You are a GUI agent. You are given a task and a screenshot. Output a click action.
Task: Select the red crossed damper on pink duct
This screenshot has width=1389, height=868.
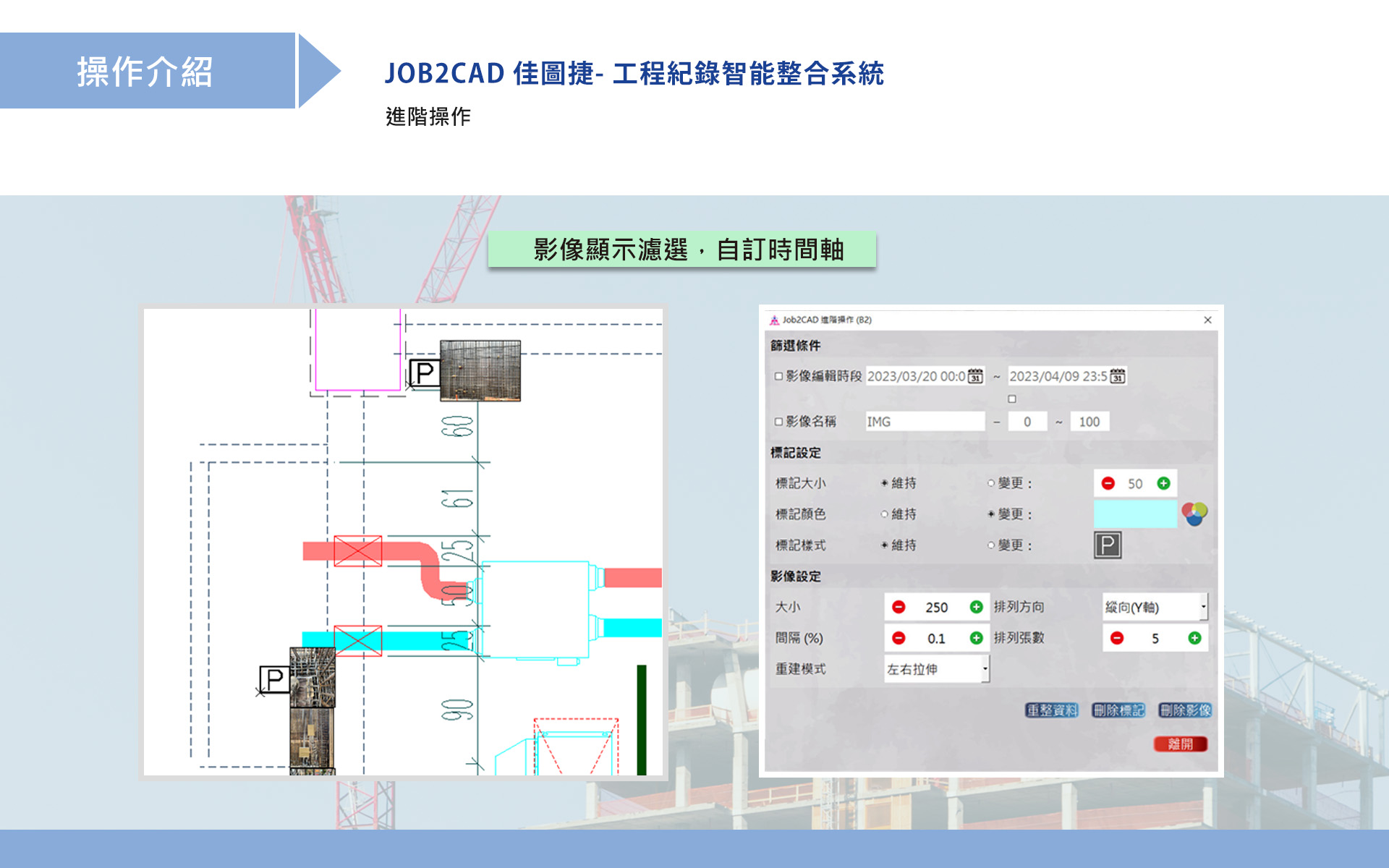point(358,551)
